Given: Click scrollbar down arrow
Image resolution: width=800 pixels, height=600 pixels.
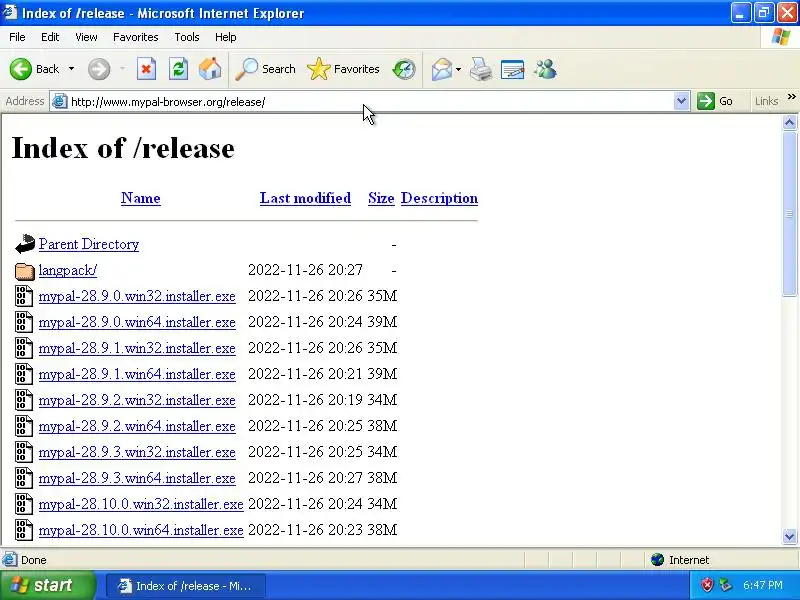Looking at the screenshot, I should pyautogui.click(x=789, y=536).
